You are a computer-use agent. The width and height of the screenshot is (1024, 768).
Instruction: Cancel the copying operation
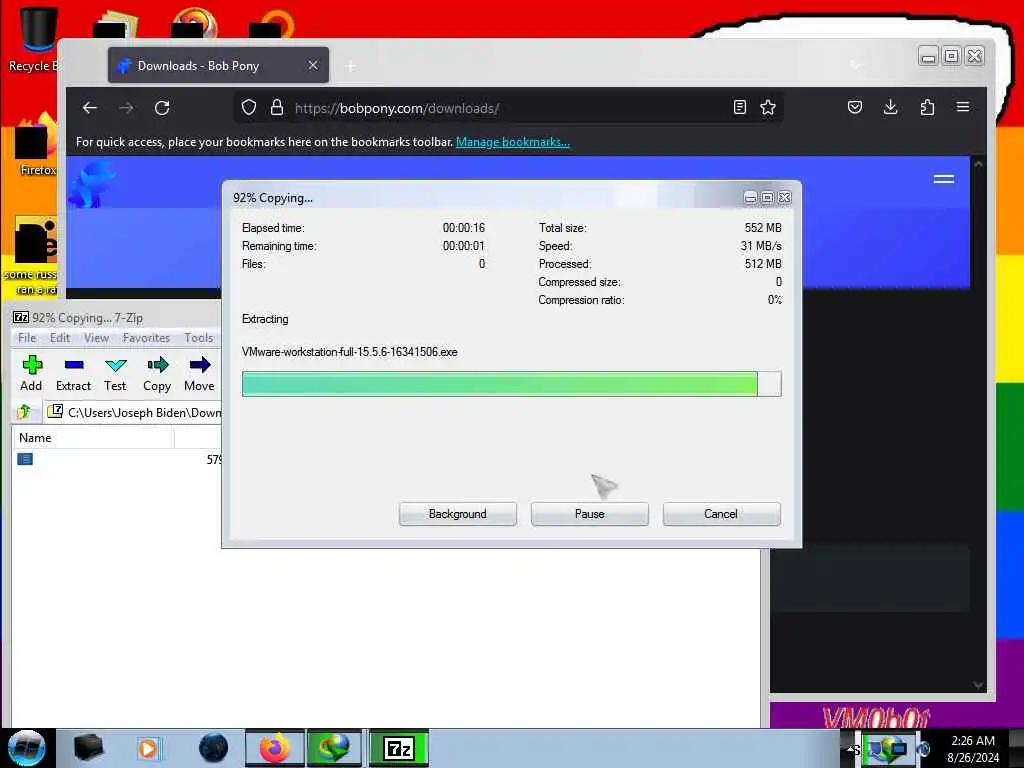[721, 514]
